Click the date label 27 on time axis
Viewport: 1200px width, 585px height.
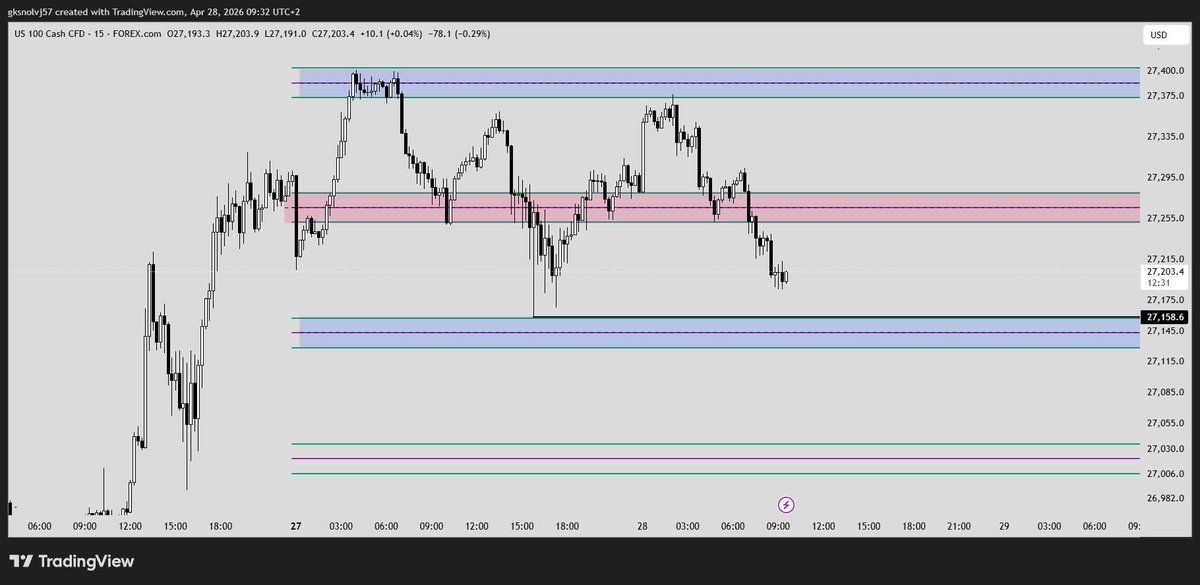tap(296, 526)
